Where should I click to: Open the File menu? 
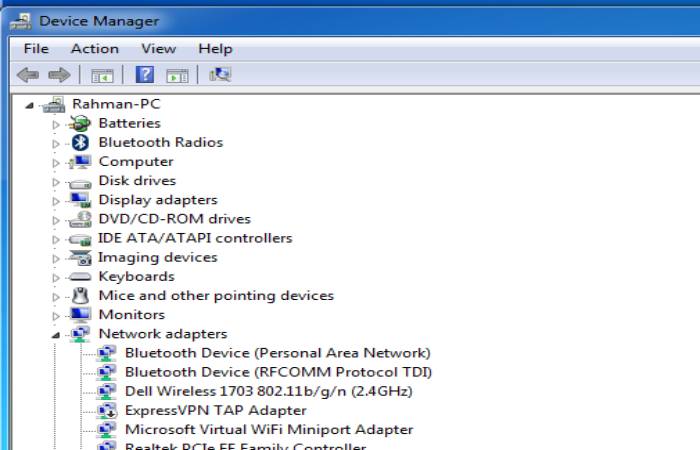(36, 49)
